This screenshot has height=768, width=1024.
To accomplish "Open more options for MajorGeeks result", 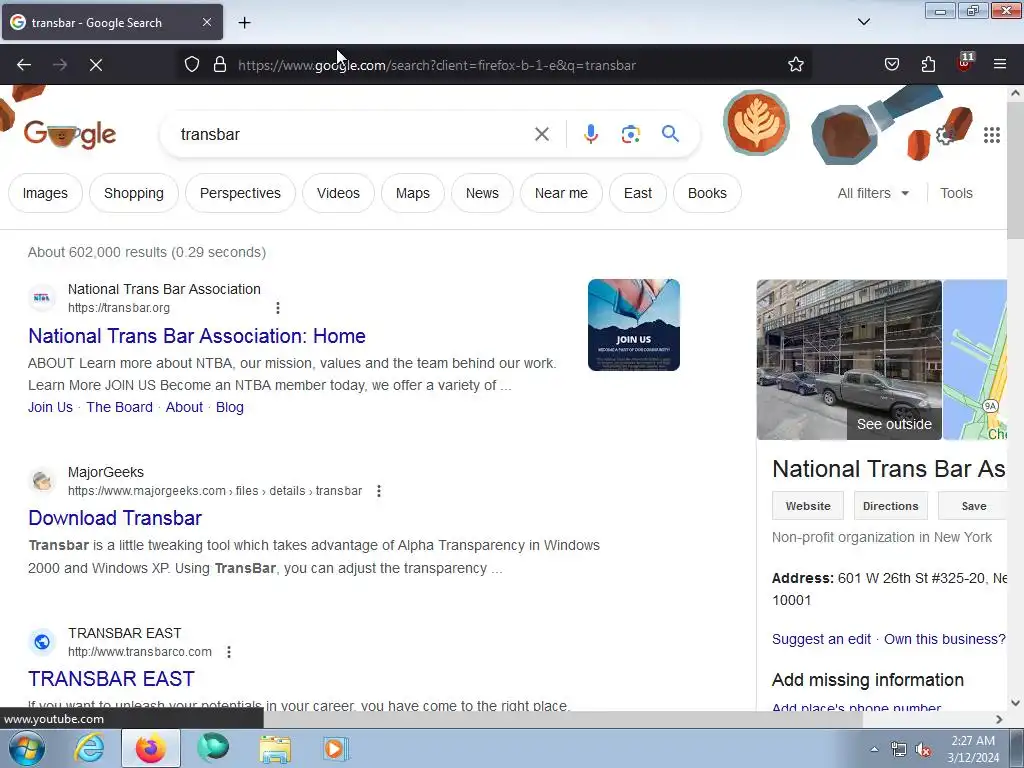I will tap(379, 490).
